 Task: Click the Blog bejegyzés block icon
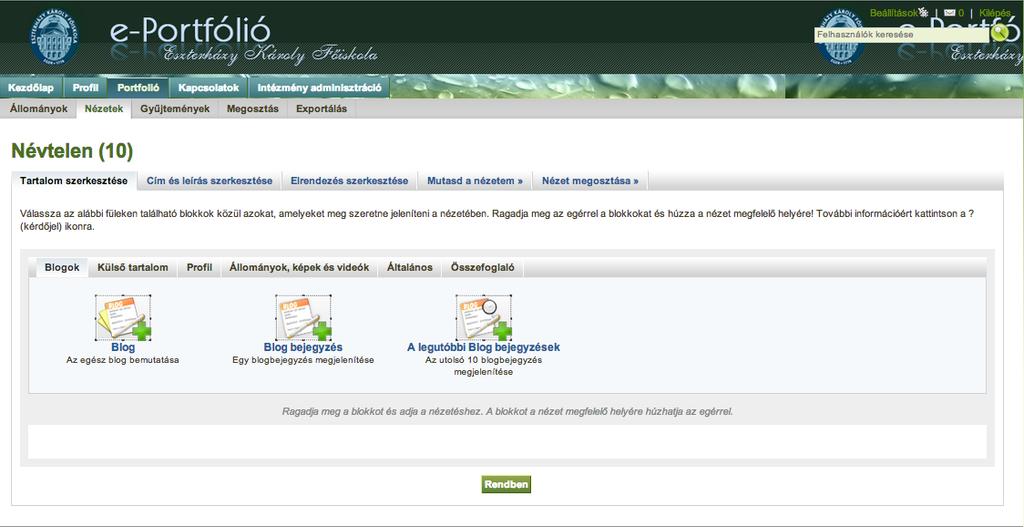coord(303,317)
